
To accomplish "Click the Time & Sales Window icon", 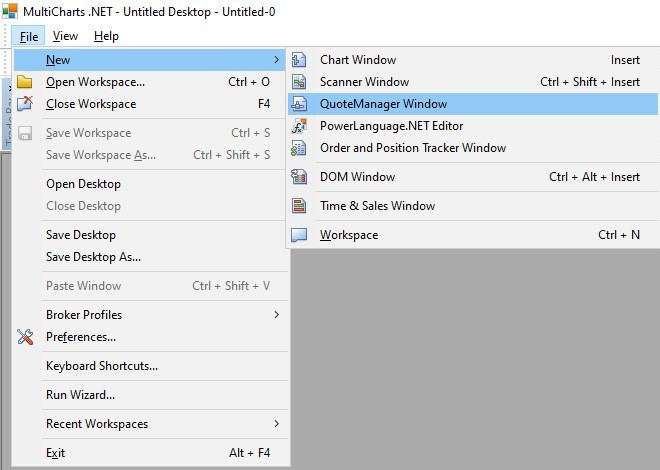I will (299, 206).
